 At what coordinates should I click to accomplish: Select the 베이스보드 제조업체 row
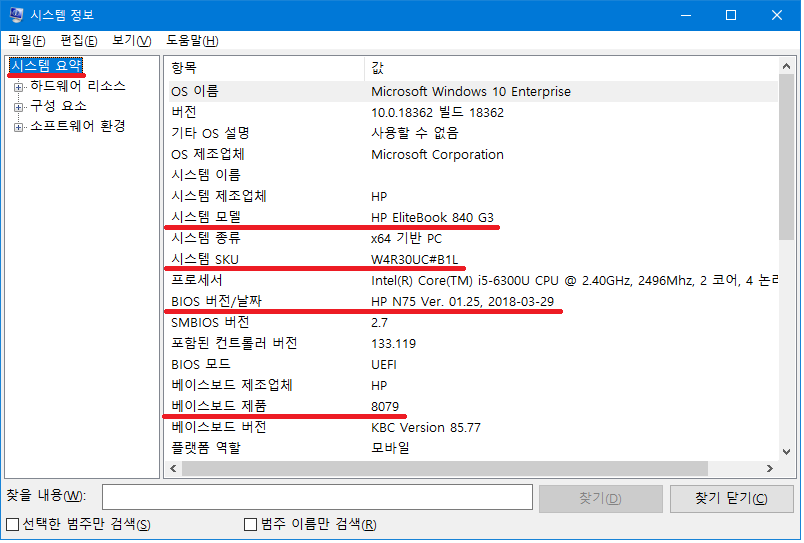click(471, 386)
